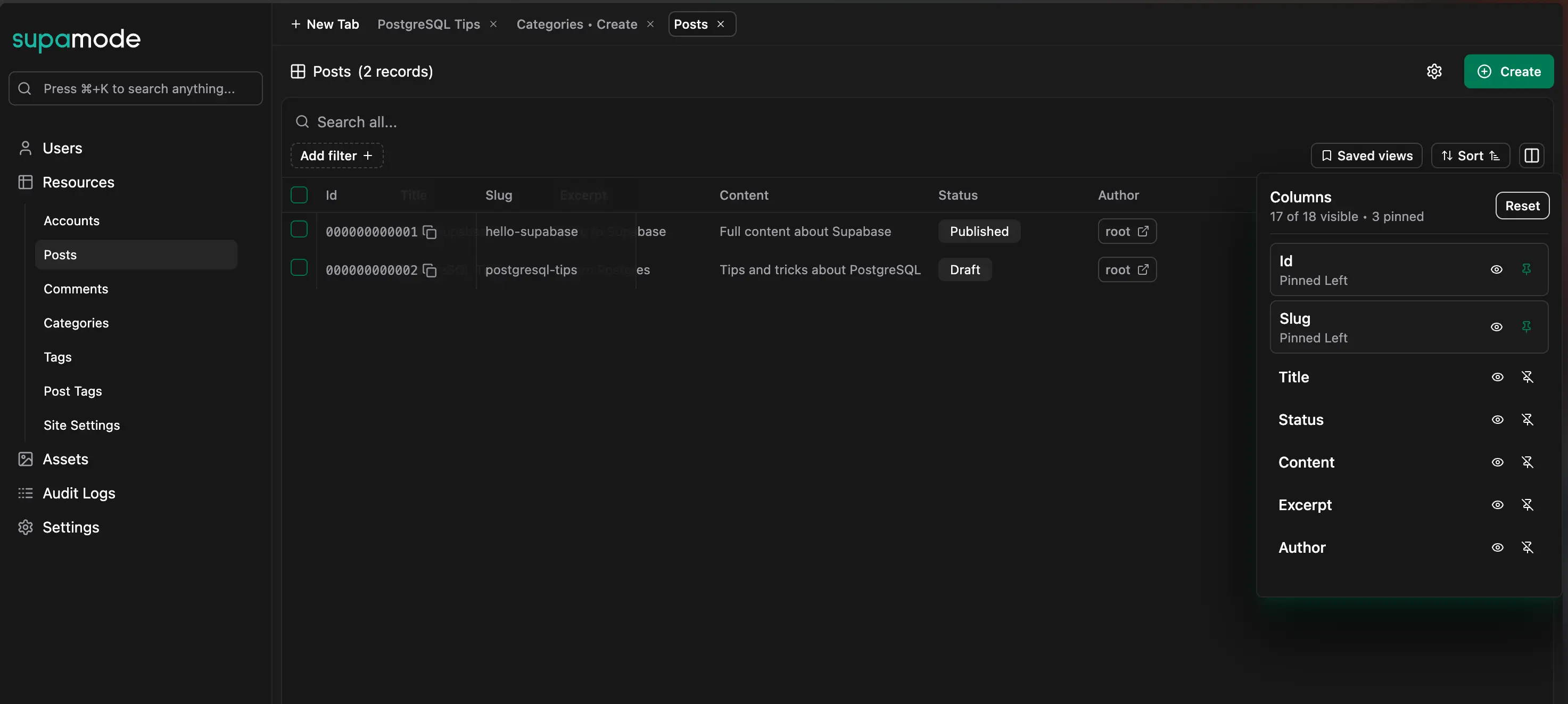Viewport: 1568px width, 704px height.
Task: Open root author link in first row
Action: (x=1127, y=232)
